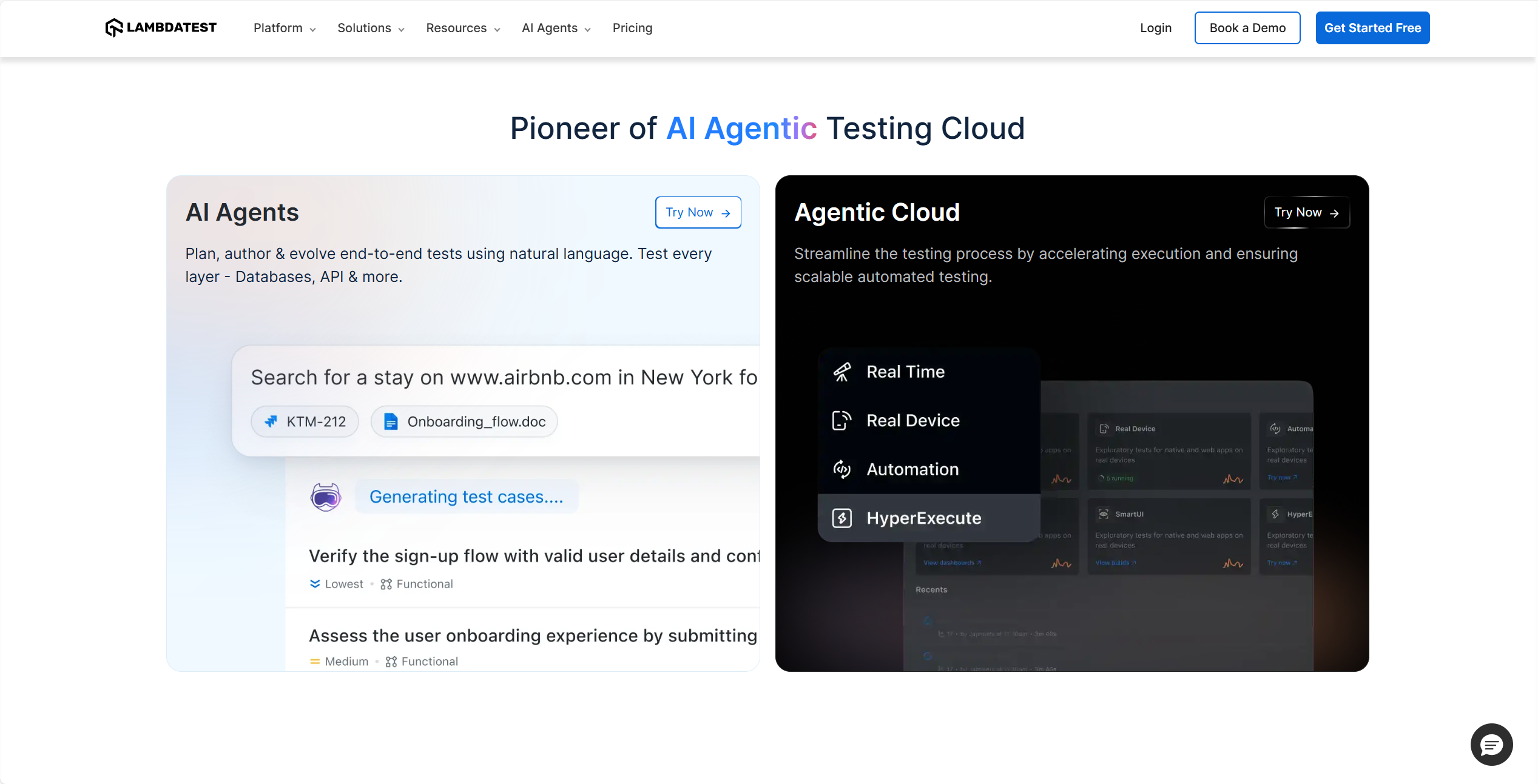Click the Get Started Free button
This screenshot has height=784, width=1538.
pos(1372,28)
